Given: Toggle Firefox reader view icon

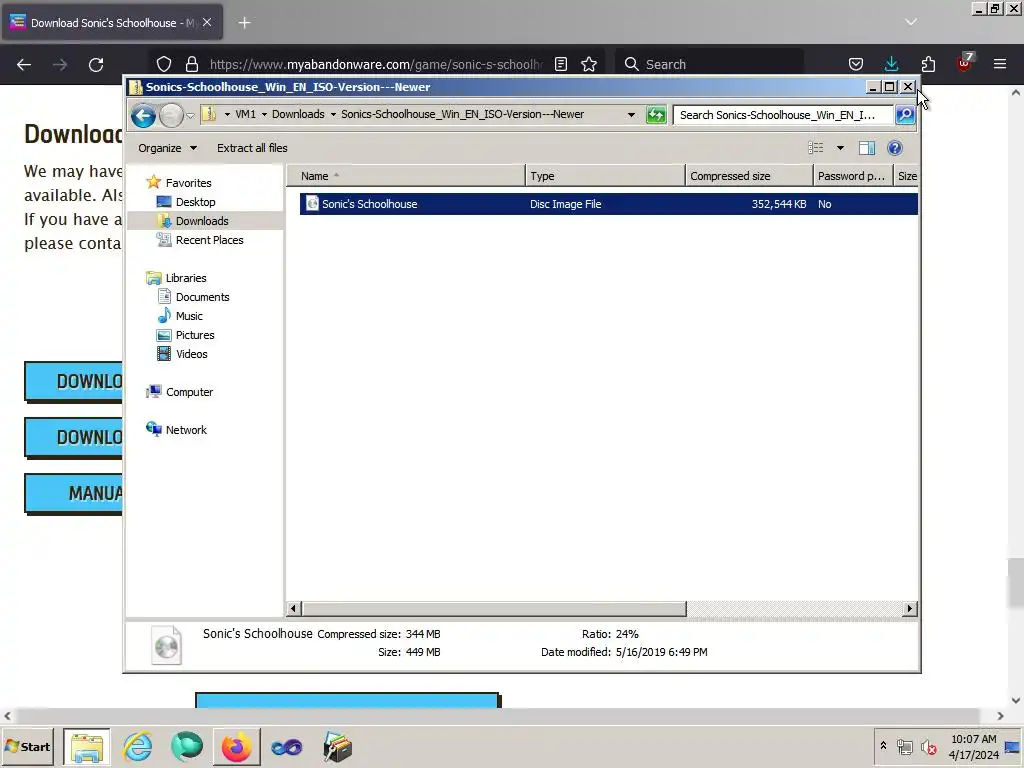Looking at the screenshot, I should tap(561, 64).
